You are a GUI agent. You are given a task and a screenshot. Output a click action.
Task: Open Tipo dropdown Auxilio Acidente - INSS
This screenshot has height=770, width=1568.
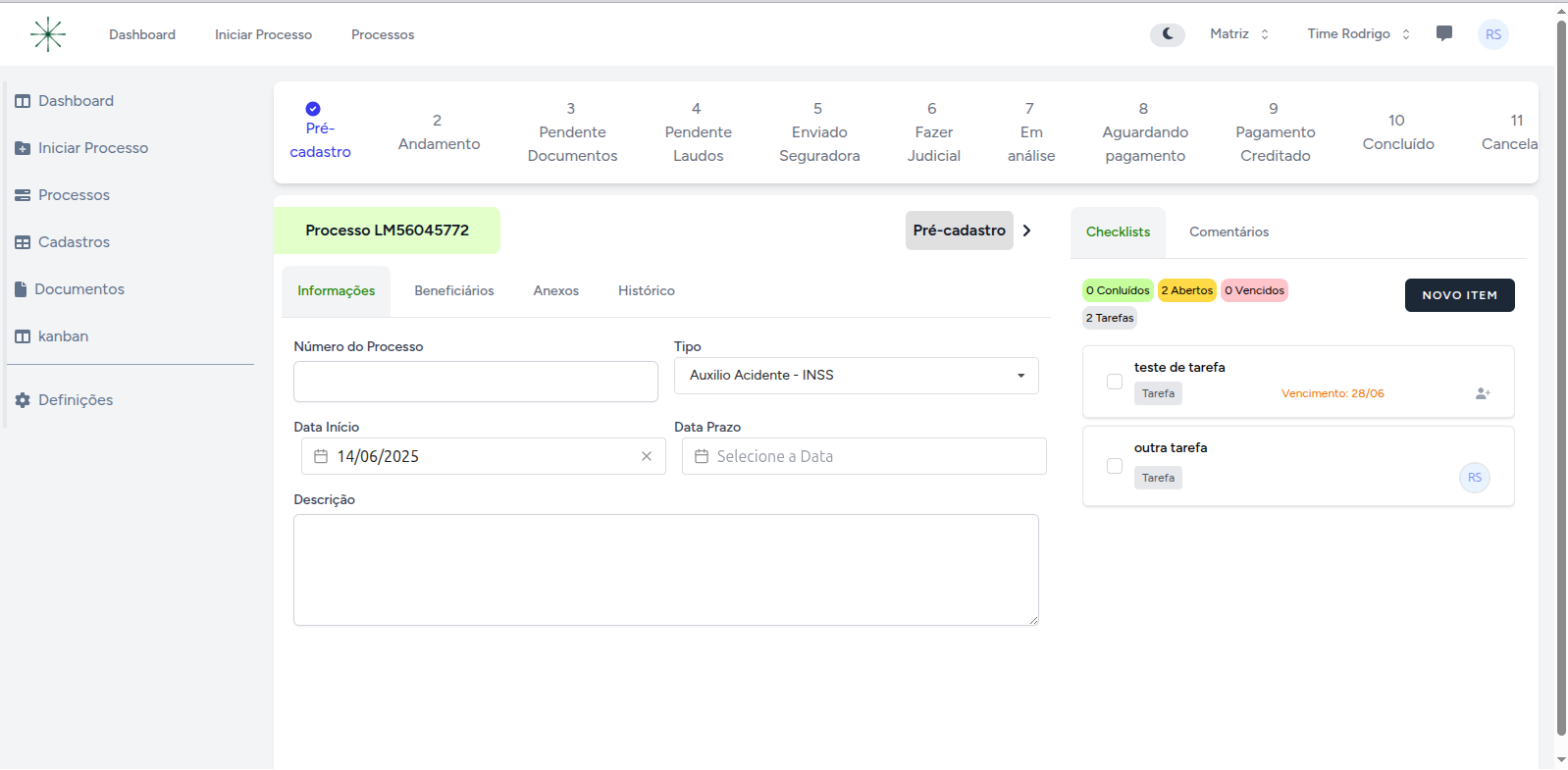(x=857, y=376)
